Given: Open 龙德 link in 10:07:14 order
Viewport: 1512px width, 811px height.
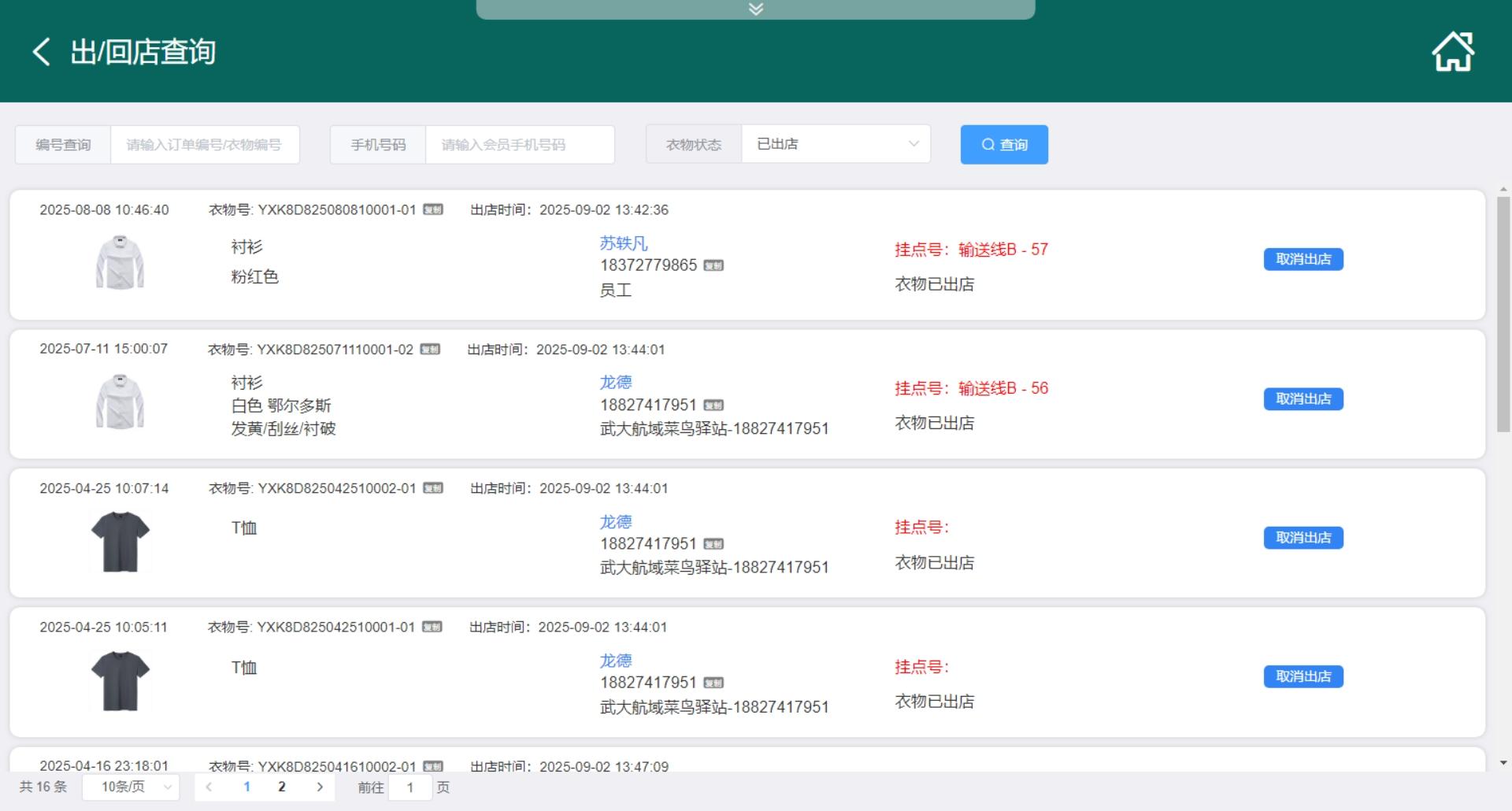Looking at the screenshot, I should 616,522.
